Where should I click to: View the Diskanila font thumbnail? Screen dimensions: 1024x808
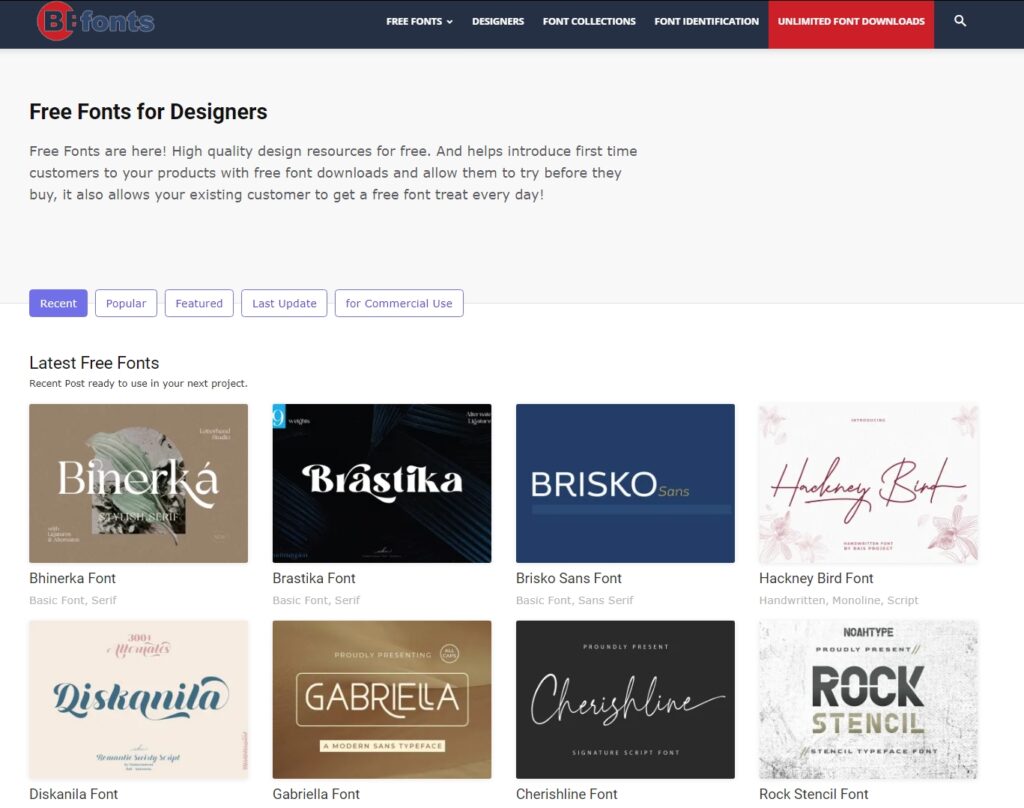tap(138, 699)
